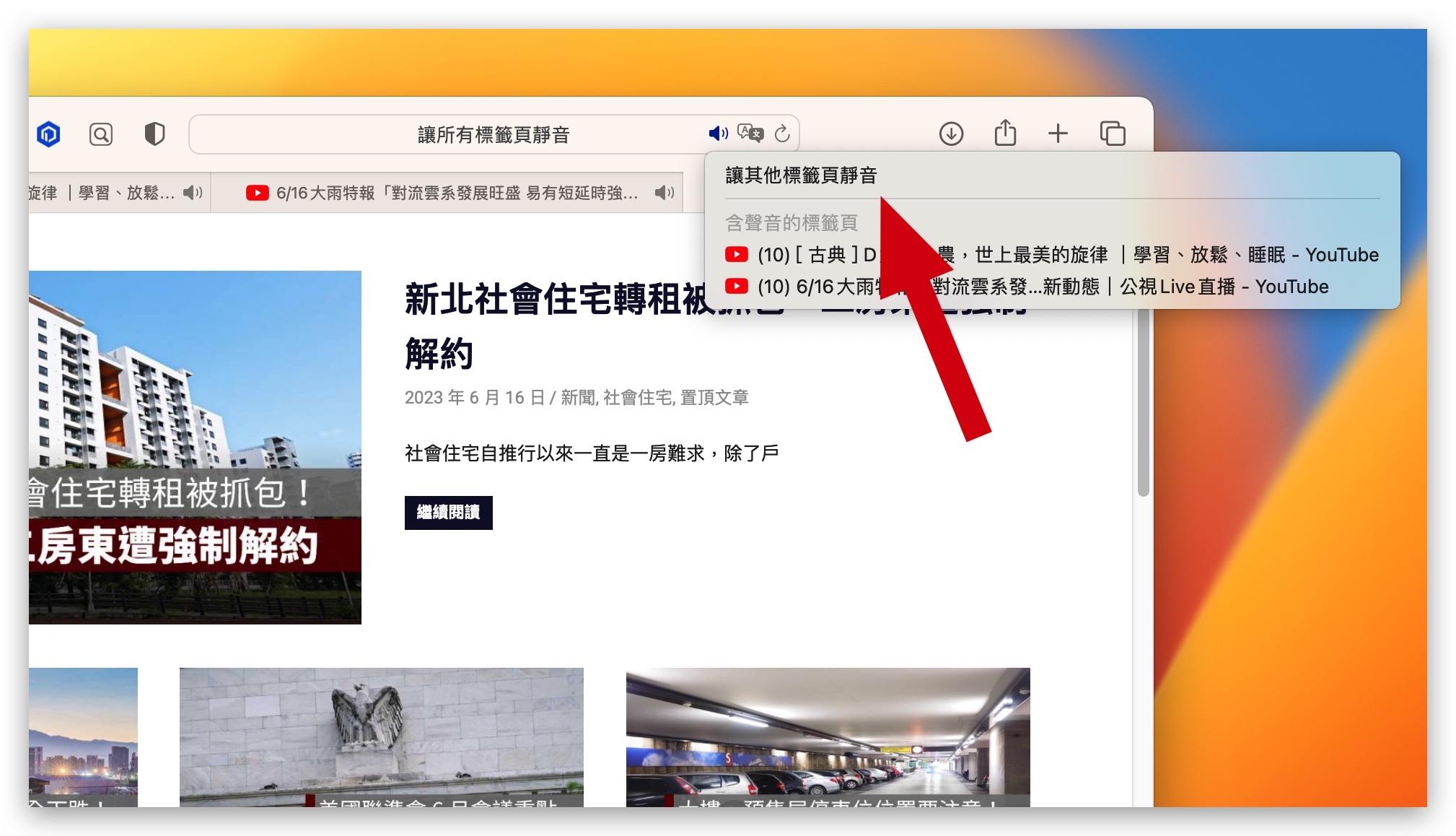The image size is (1456, 836).
Task: Open the magnifier search extension icon
Action: click(101, 134)
